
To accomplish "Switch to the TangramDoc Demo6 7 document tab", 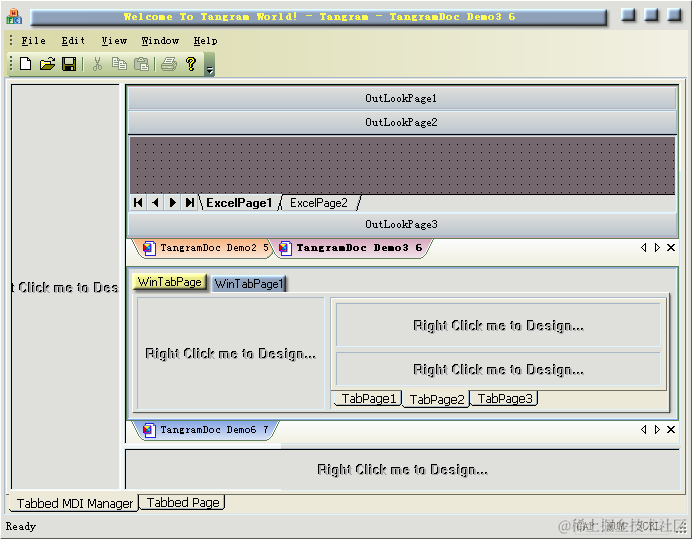I will pos(207,430).
